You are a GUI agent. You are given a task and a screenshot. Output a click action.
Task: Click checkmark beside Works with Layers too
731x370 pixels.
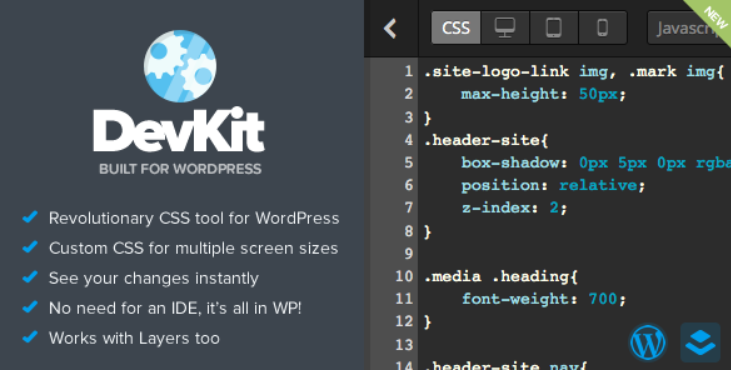tap(30, 336)
